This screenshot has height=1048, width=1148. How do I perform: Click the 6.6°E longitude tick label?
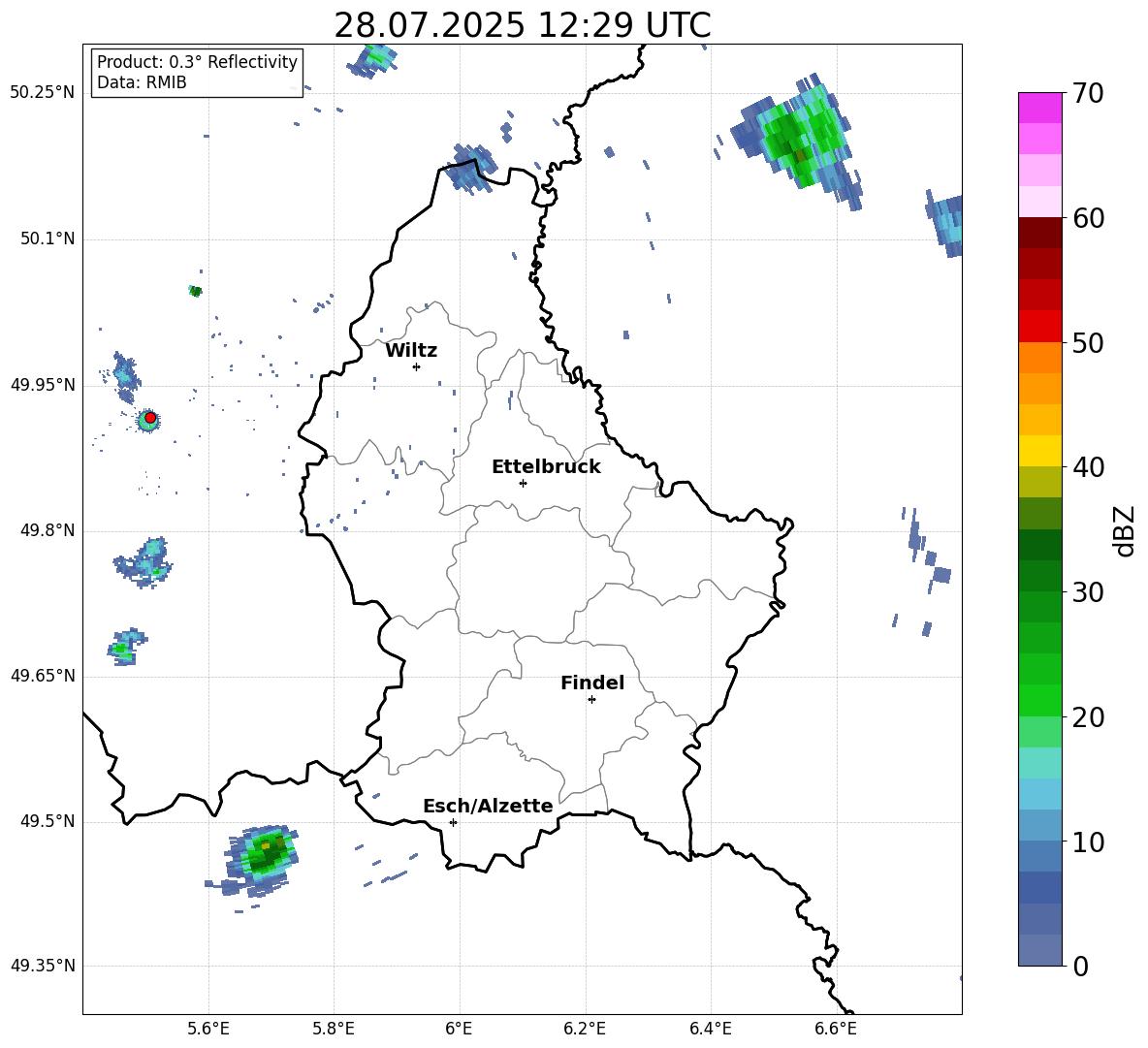click(836, 1029)
